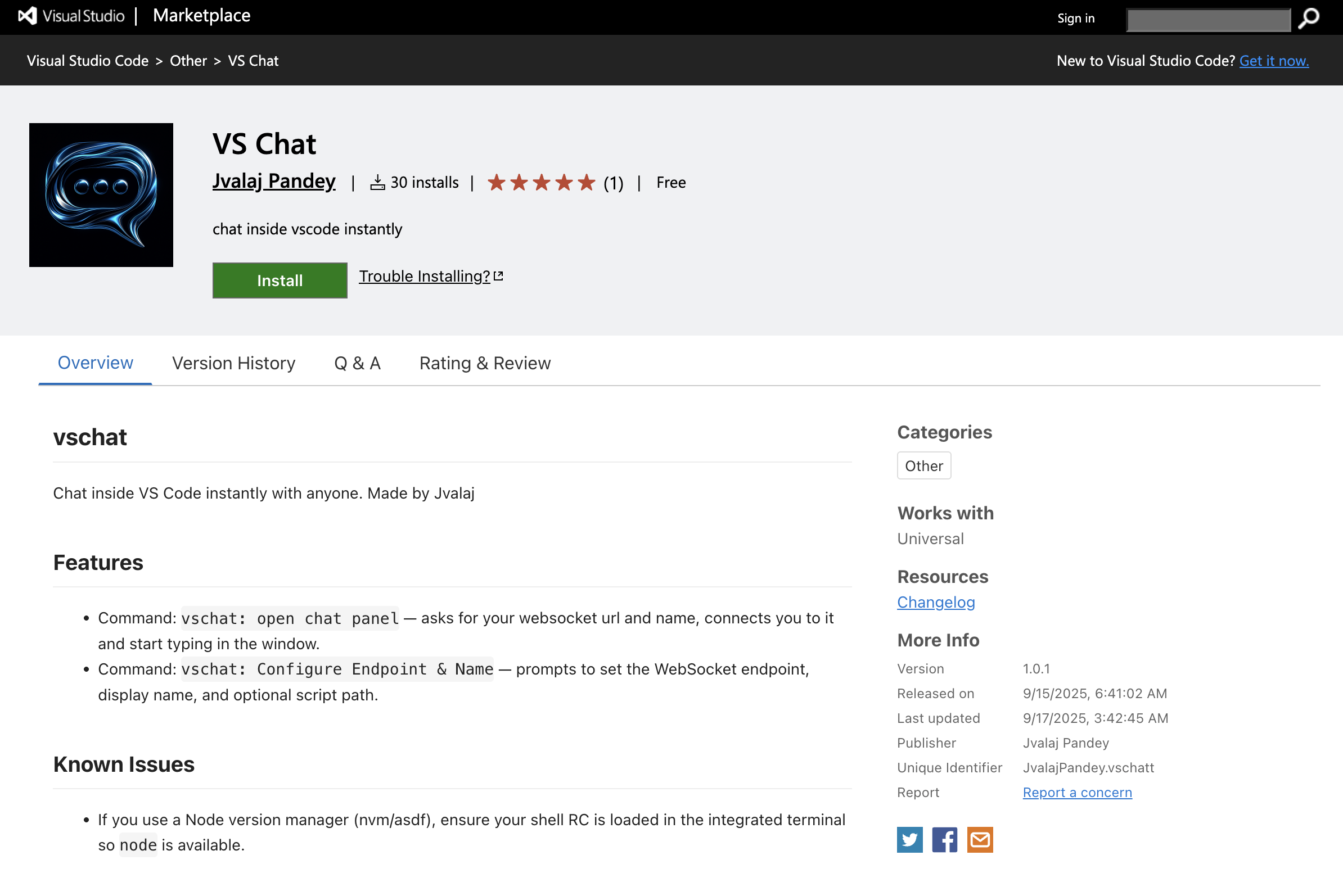1343x896 pixels.
Task: Click Report a concern link
Action: pyautogui.click(x=1077, y=793)
